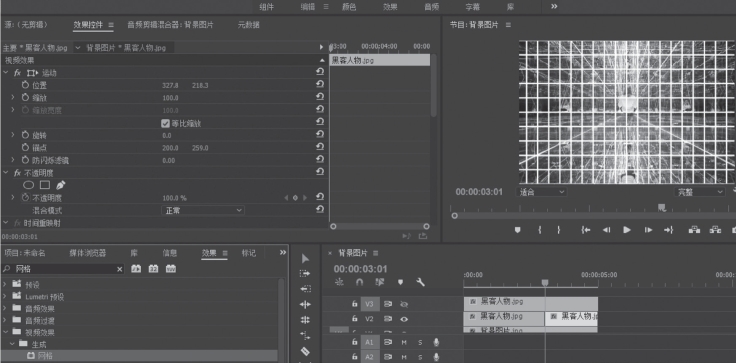This screenshot has width=736, height=363.
Task: Filter effects by YUV icon
Action: (x=171, y=269)
